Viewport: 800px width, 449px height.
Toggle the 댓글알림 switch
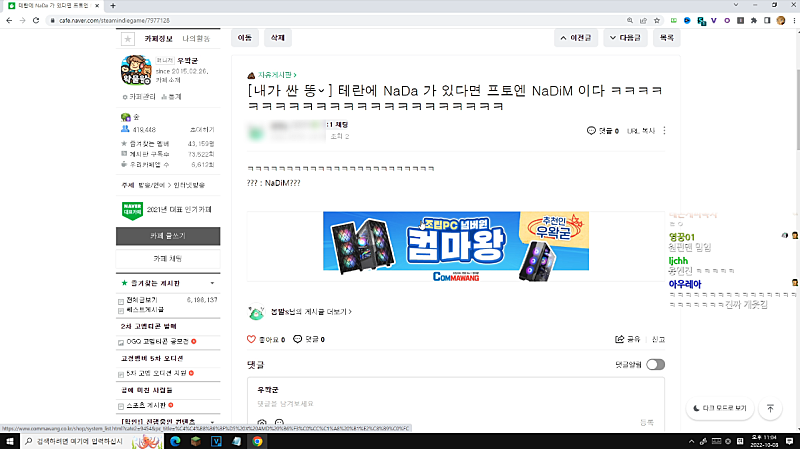(656, 364)
